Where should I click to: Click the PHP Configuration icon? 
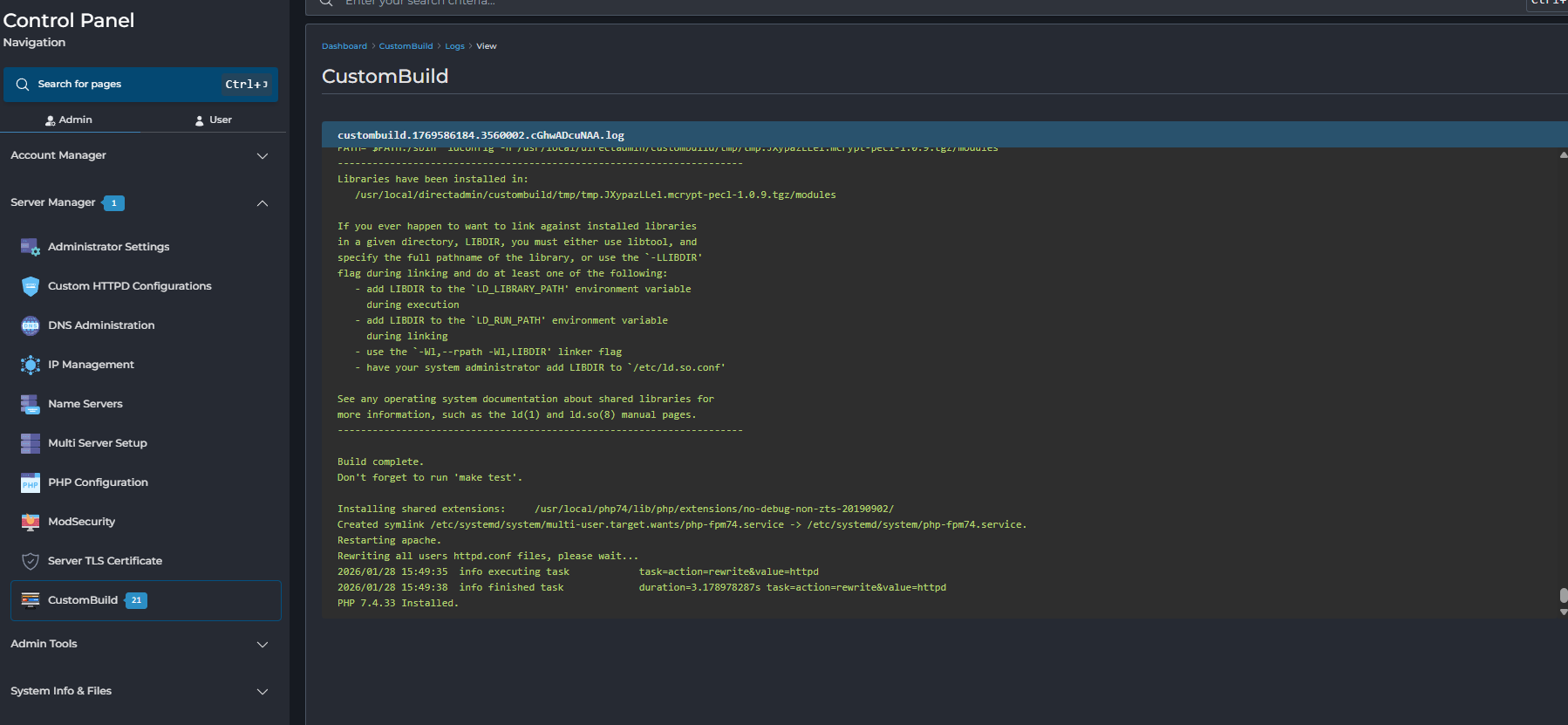tap(30, 482)
